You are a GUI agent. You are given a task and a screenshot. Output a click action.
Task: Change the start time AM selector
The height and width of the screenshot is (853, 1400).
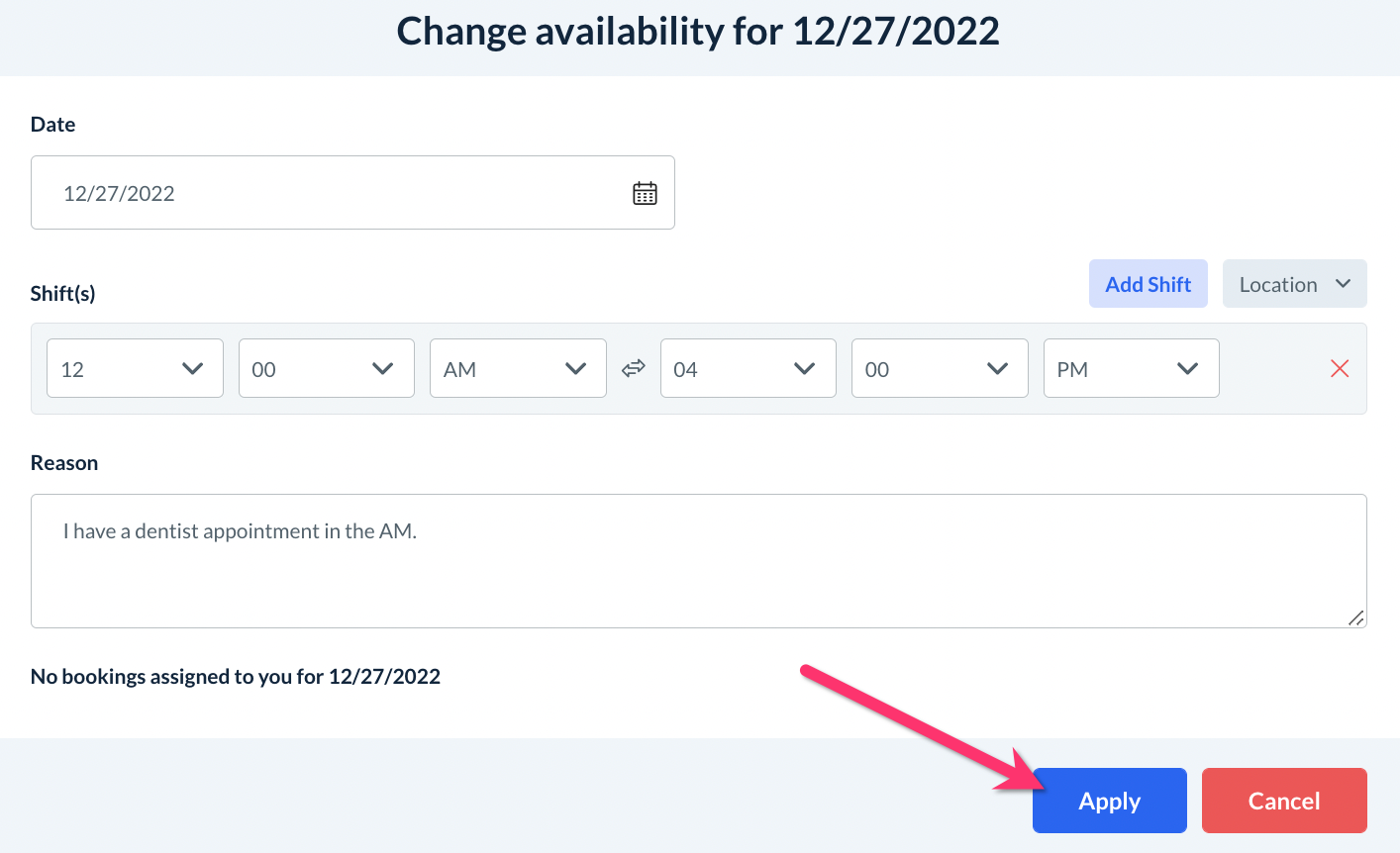(517, 369)
